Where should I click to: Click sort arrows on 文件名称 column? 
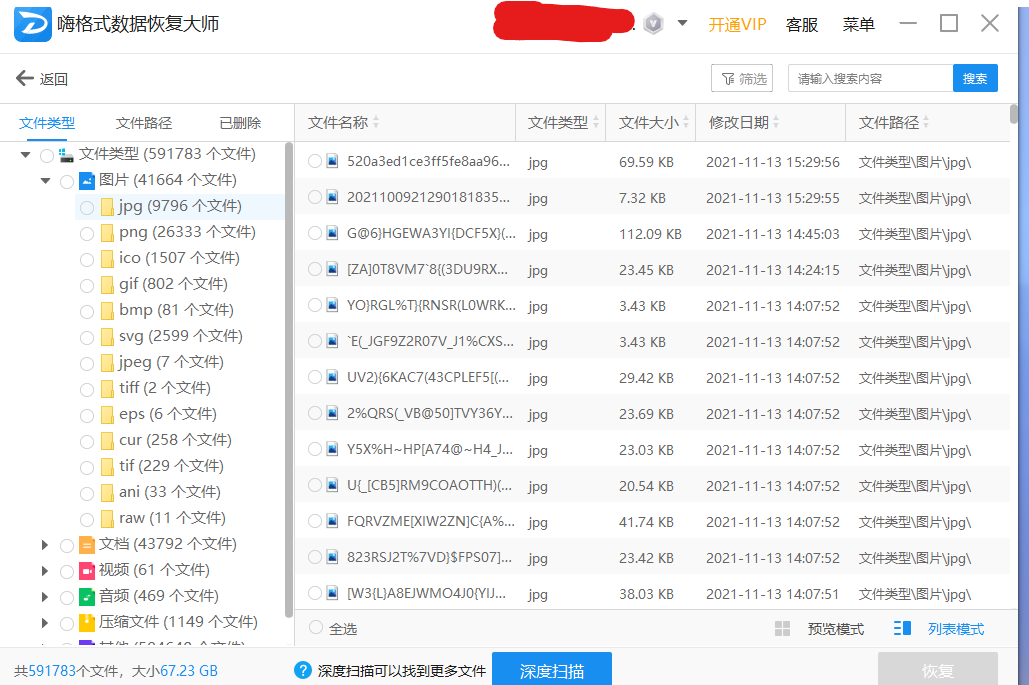[x=376, y=122]
